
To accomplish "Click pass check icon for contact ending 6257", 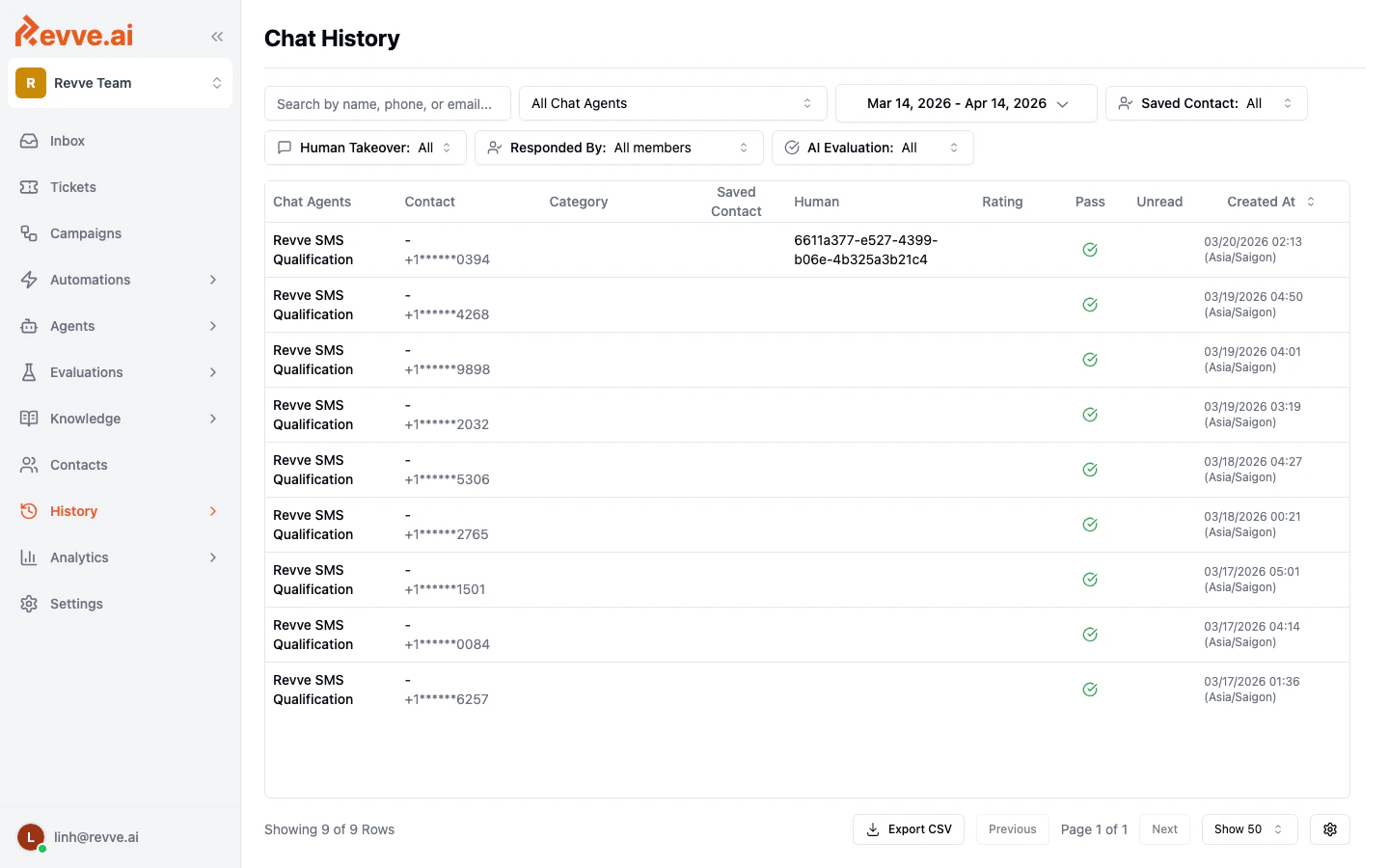I will coord(1090,690).
